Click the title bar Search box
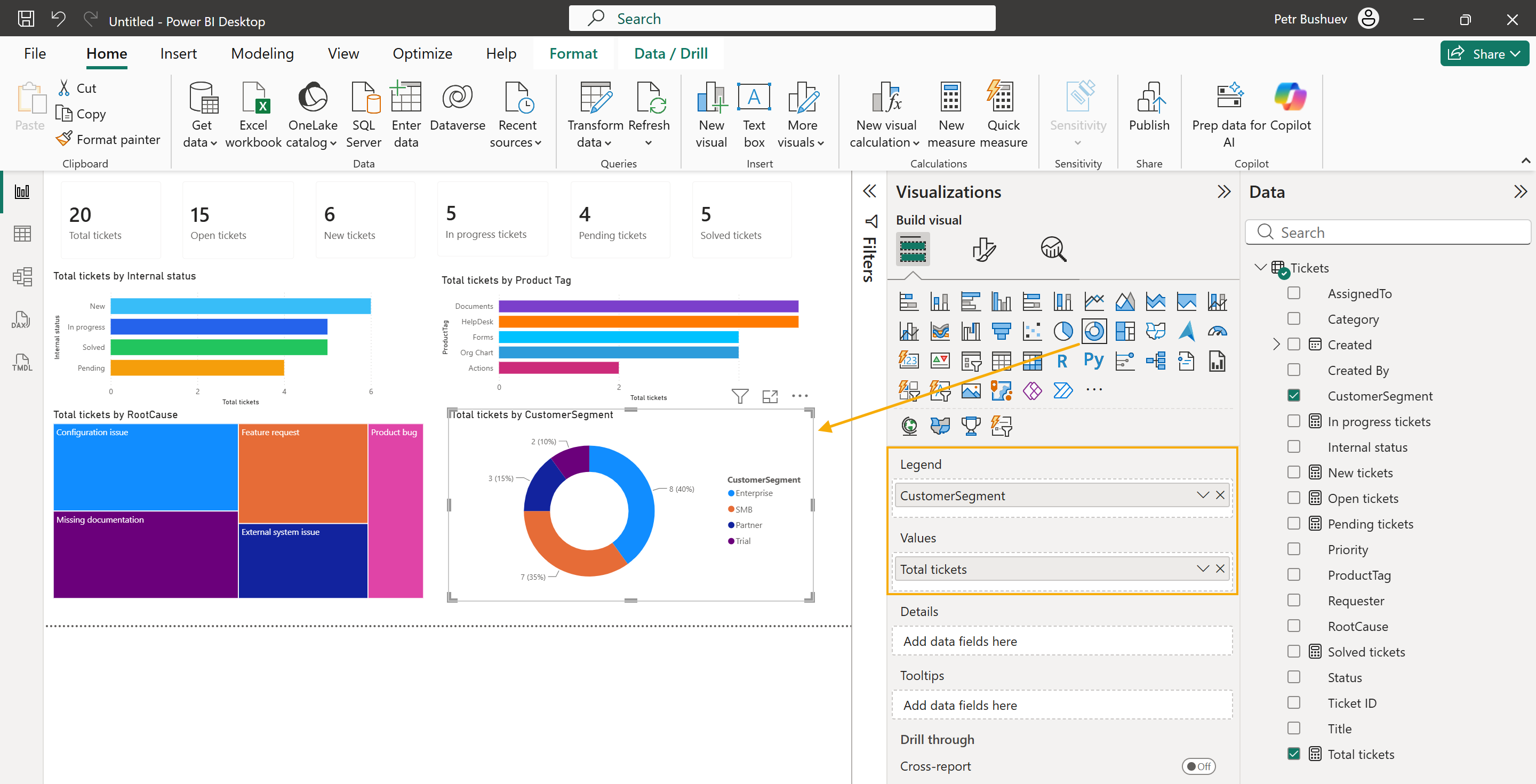 coord(782,19)
